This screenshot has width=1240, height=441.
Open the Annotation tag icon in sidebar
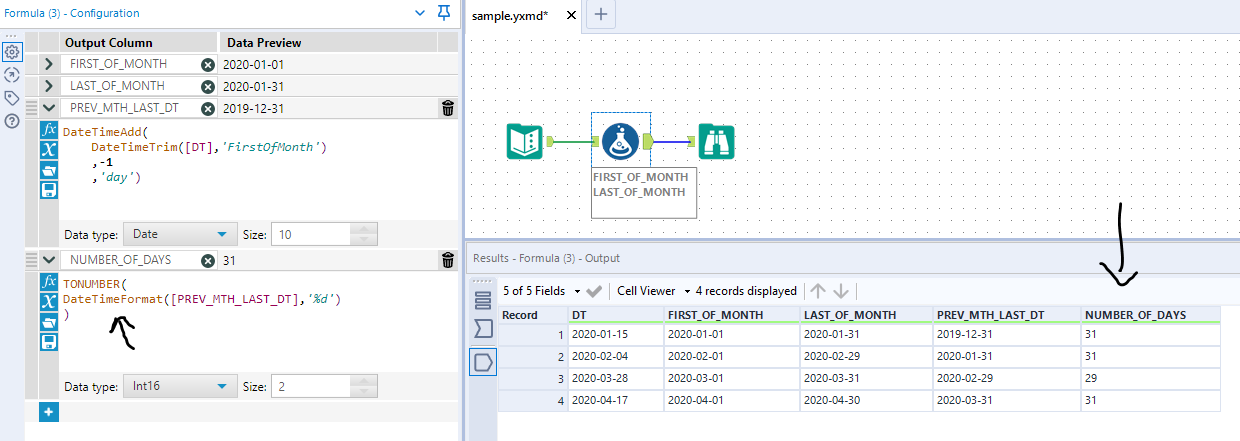pos(12,98)
